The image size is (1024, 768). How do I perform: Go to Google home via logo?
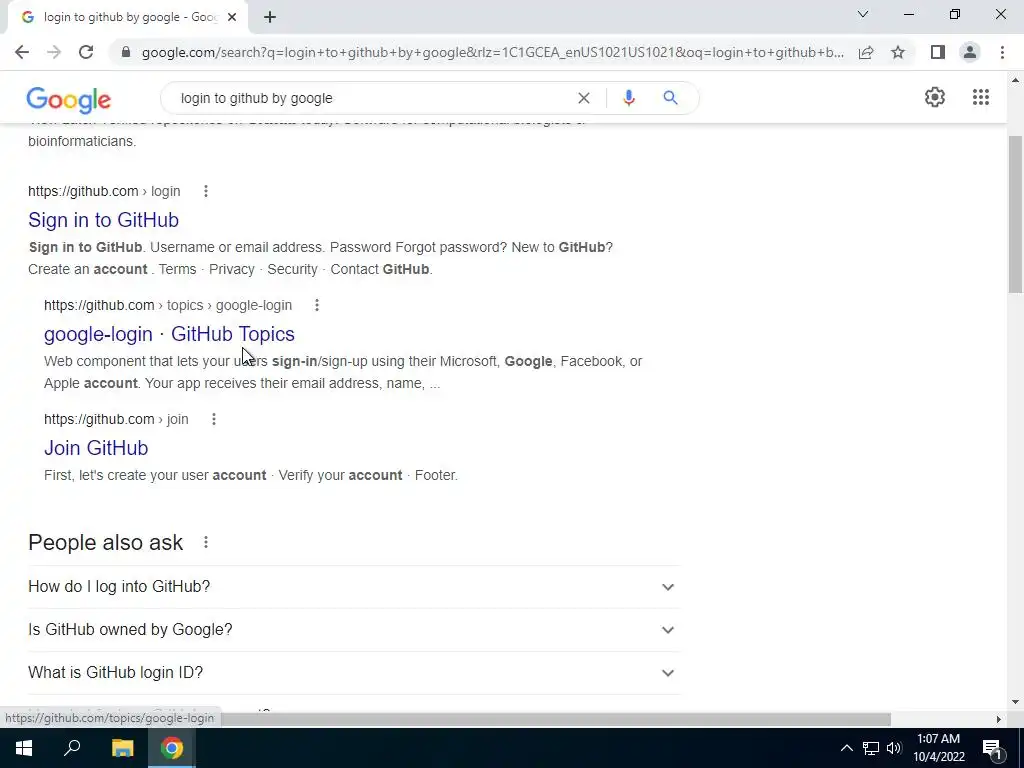69,99
